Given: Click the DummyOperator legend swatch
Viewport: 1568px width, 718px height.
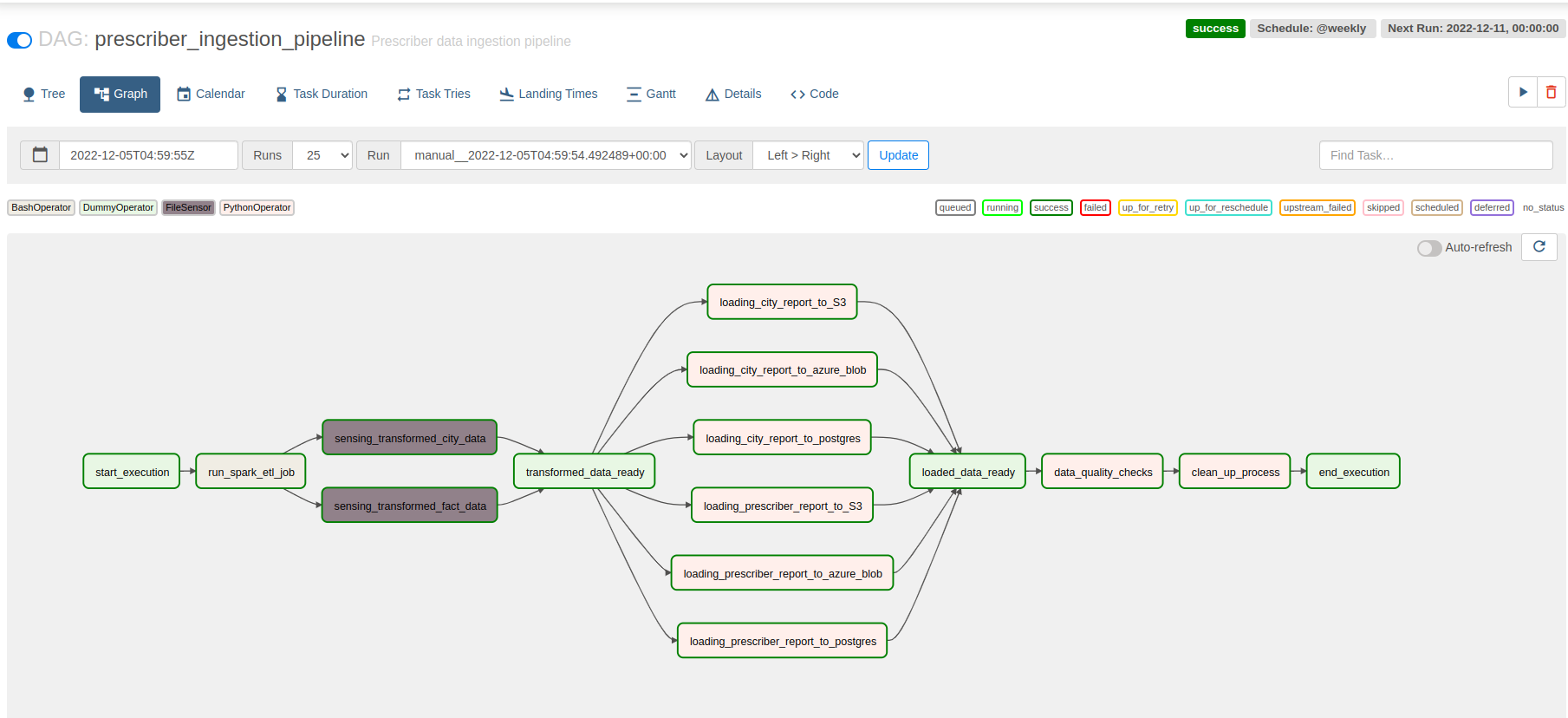Looking at the screenshot, I should pos(118,207).
